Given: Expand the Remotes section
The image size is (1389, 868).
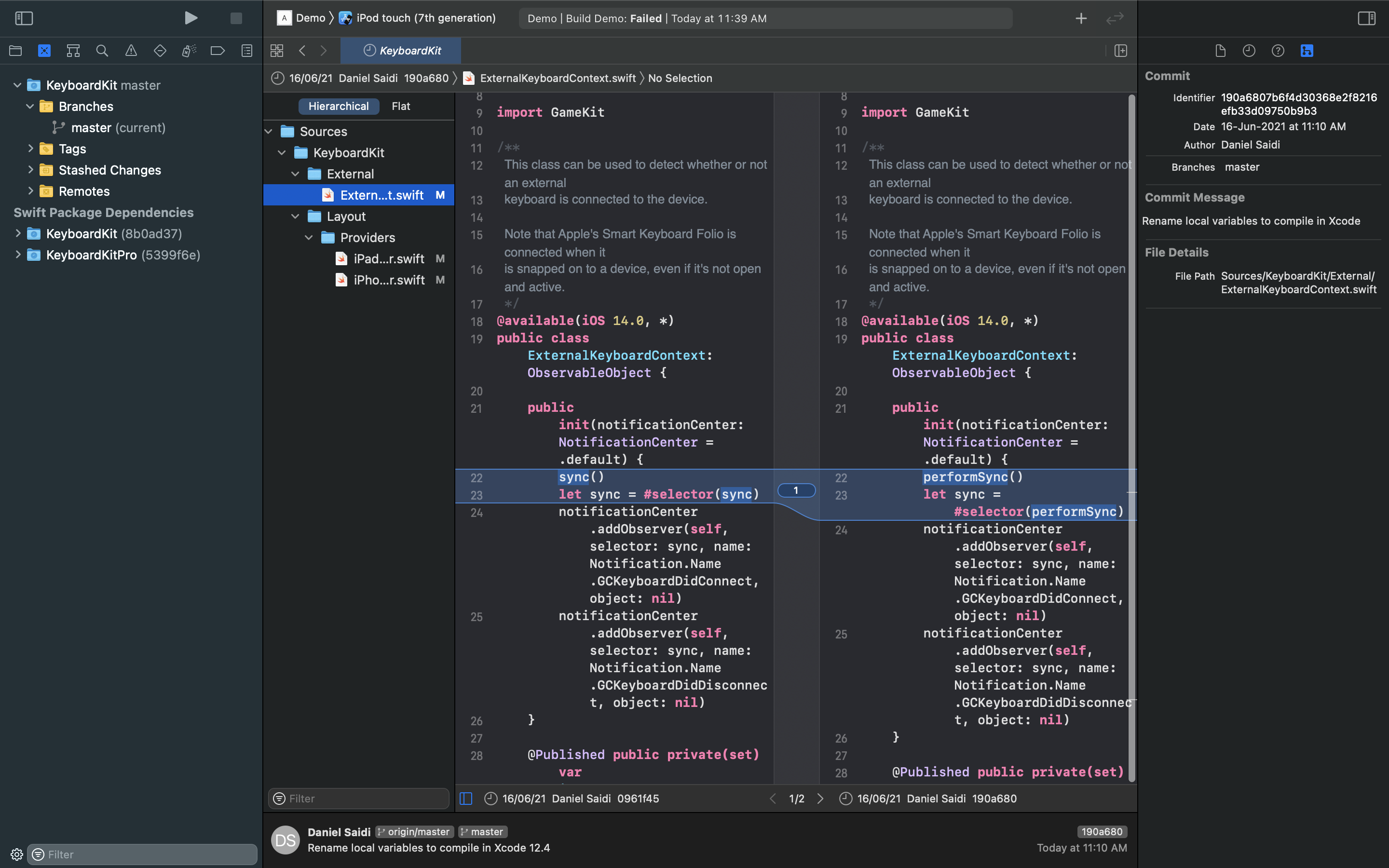Looking at the screenshot, I should coord(30,191).
